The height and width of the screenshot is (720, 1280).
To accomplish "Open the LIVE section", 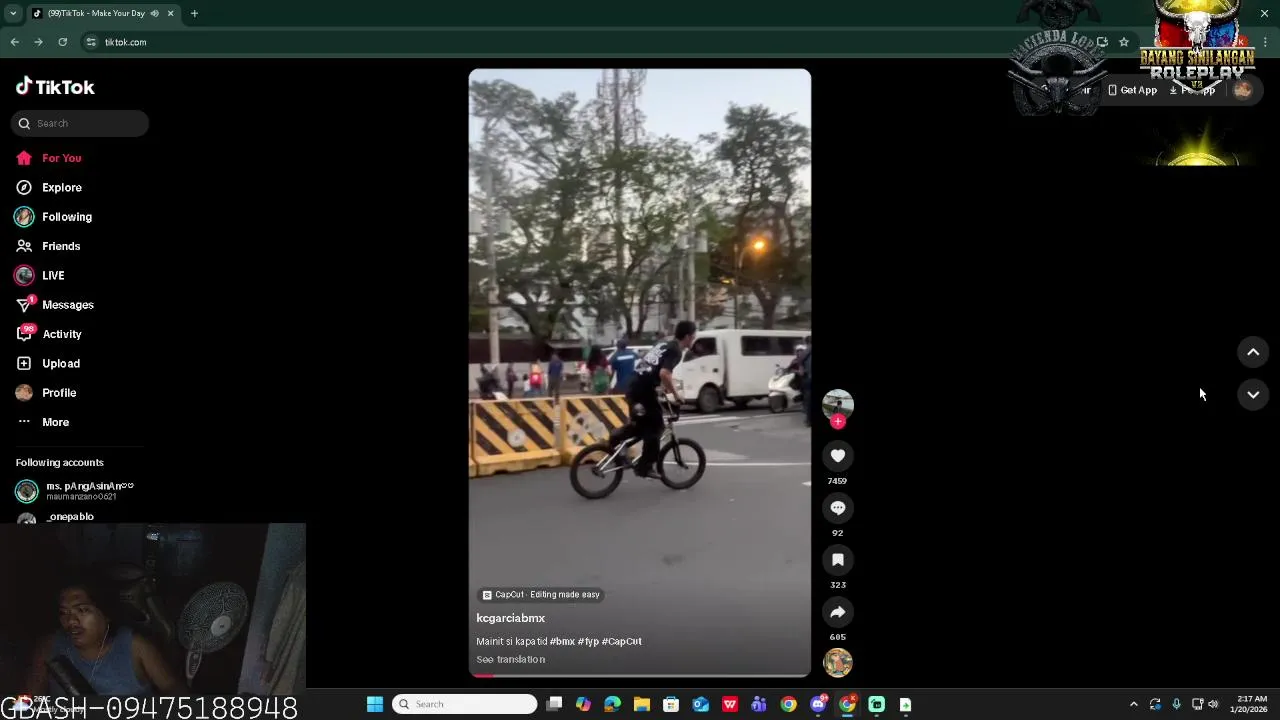I will tap(52, 275).
